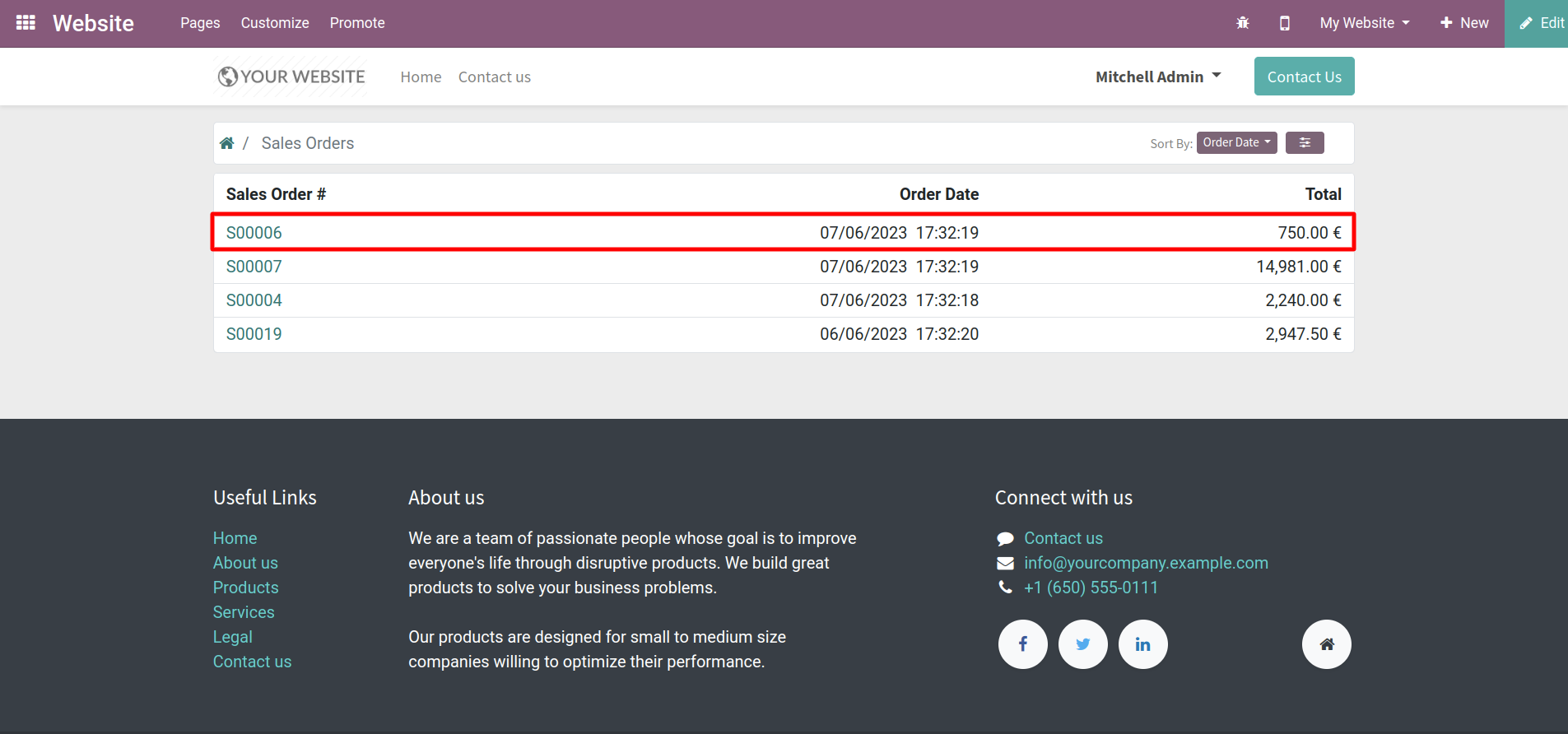Open the Twitter social icon
The image size is (1568, 734).
(1082, 644)
